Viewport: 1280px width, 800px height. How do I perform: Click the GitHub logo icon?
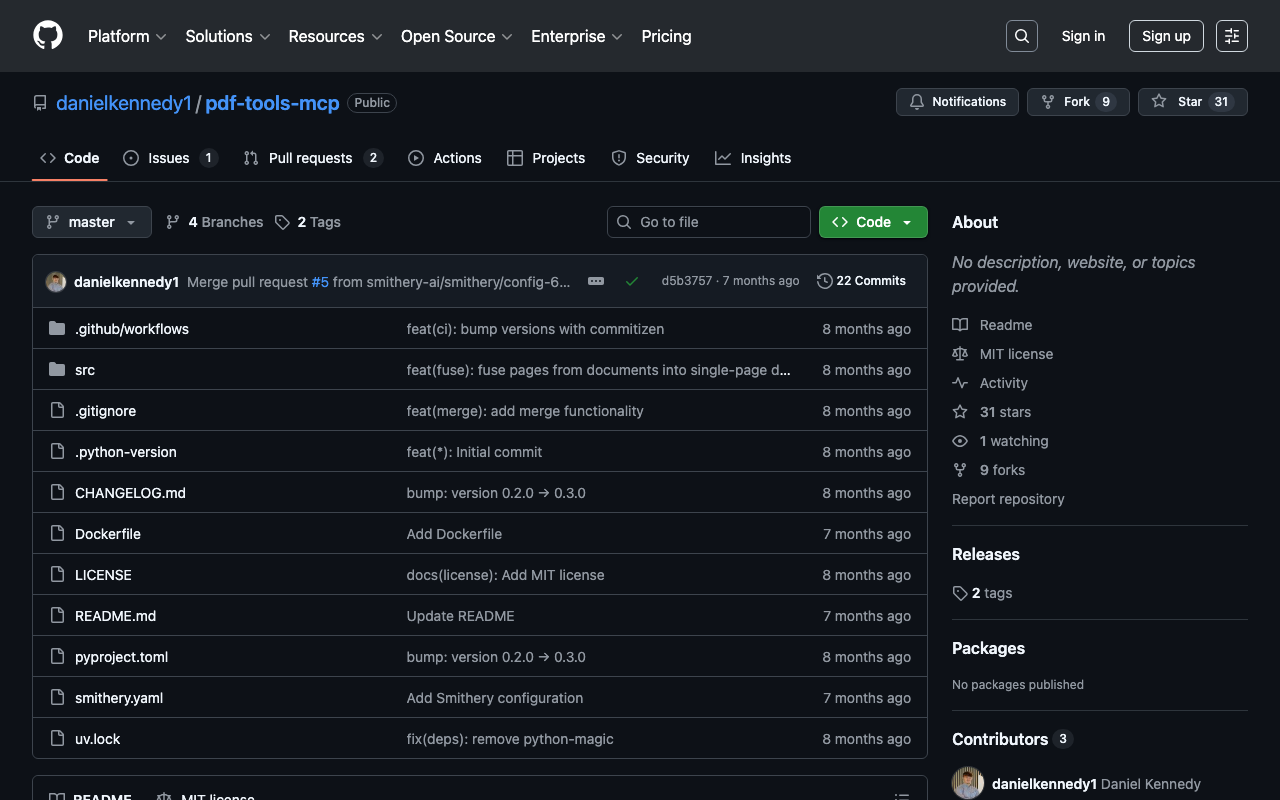(x=48, y=36)
